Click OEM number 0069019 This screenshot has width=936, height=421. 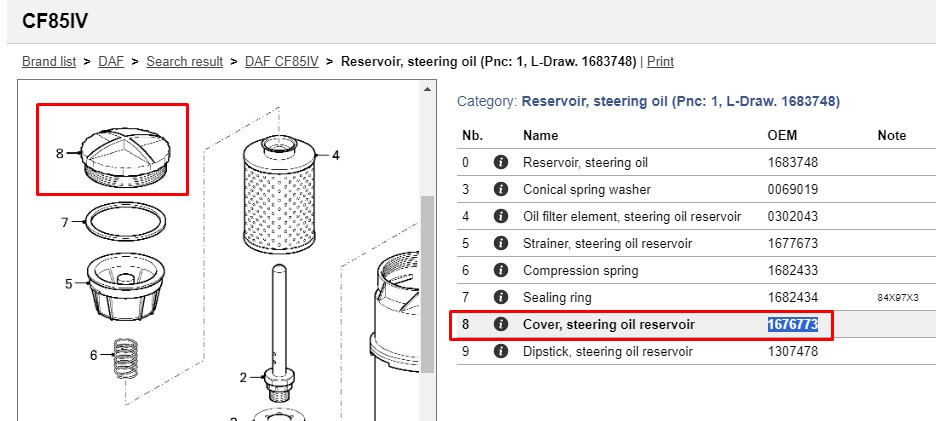coord(793,189)
